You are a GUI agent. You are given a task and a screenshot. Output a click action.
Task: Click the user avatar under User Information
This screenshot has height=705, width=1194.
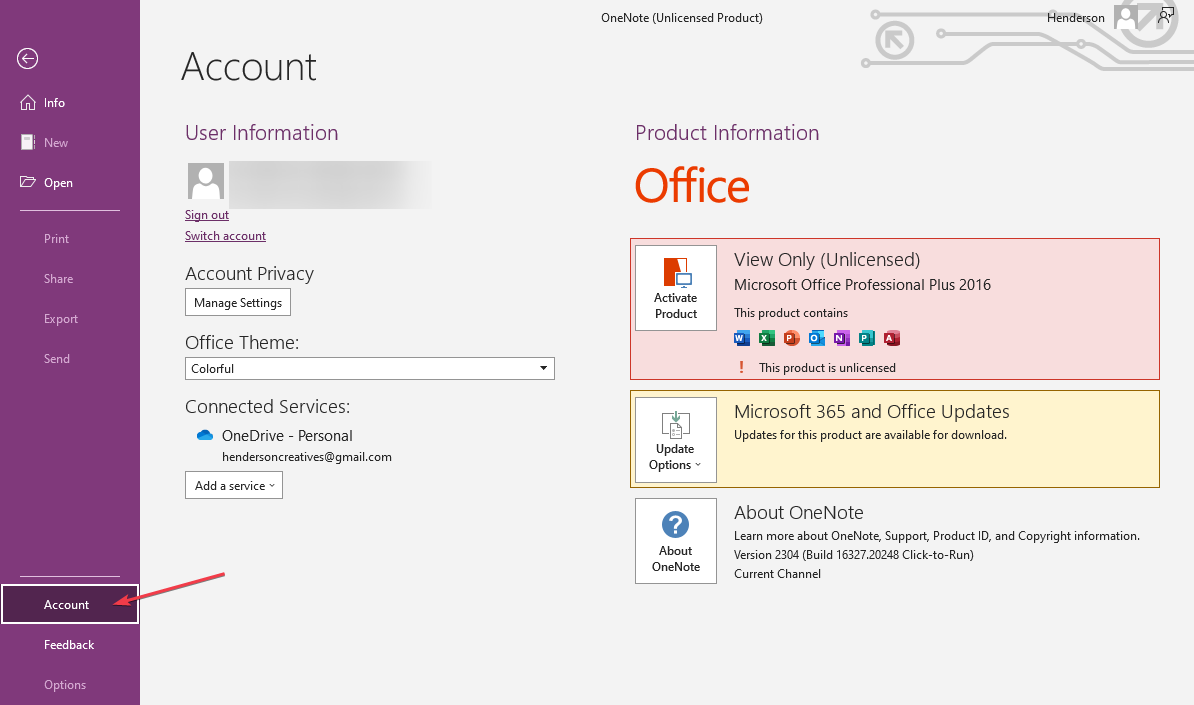206,181
